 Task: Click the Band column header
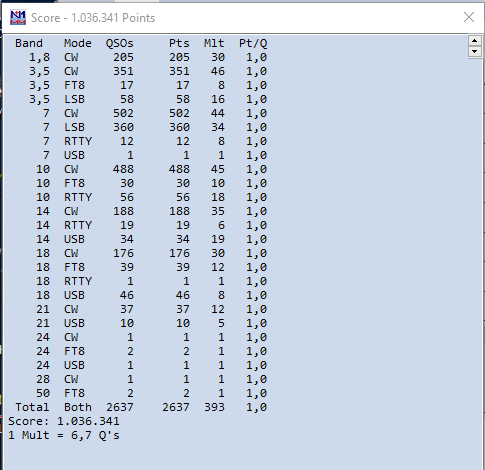point(29,43)
